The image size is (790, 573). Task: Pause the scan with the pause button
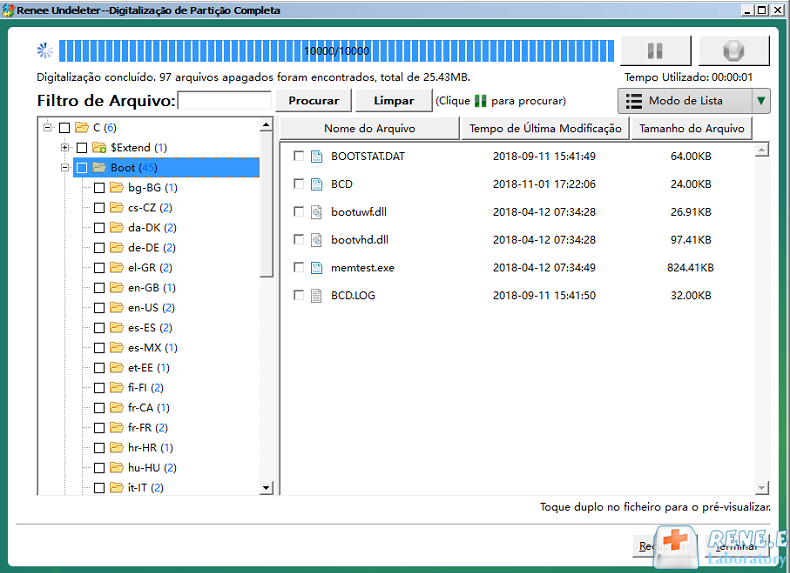655,50
